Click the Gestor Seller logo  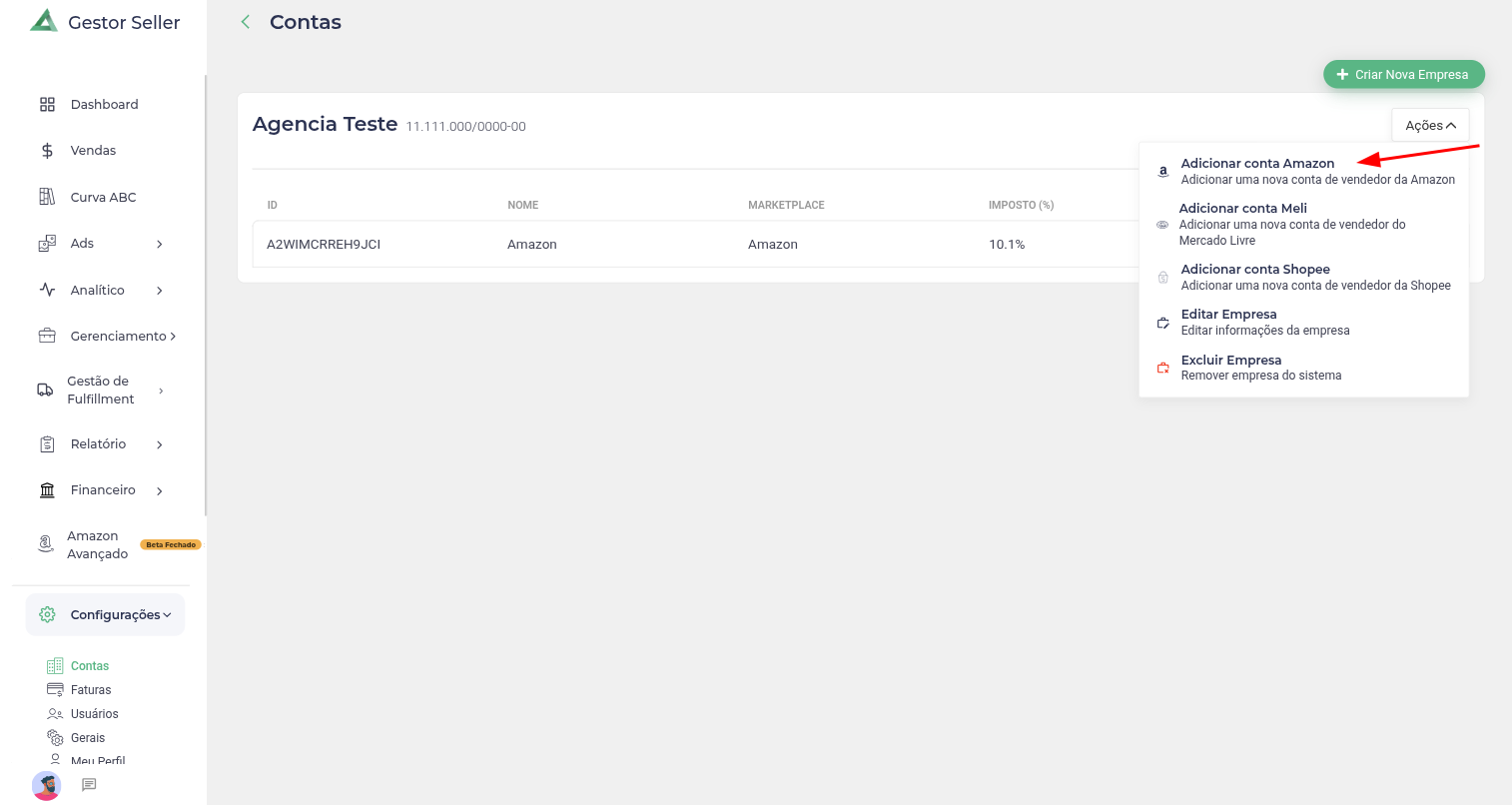[44, 21]
